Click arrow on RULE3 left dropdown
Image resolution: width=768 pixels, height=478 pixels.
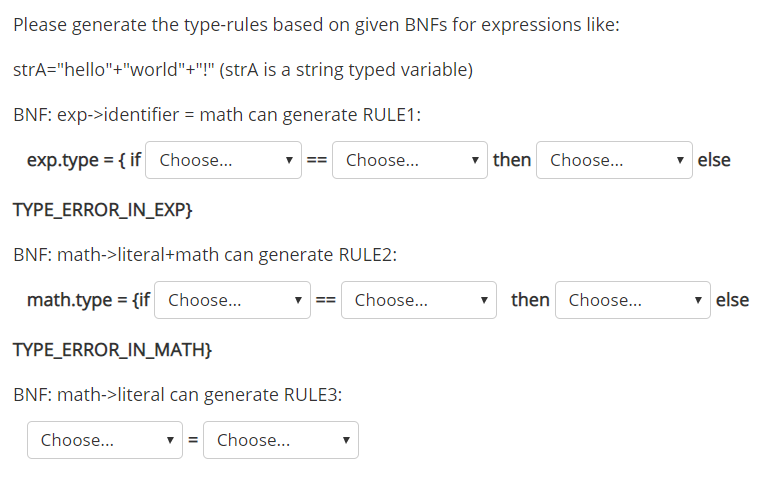(x=170, y=440)
